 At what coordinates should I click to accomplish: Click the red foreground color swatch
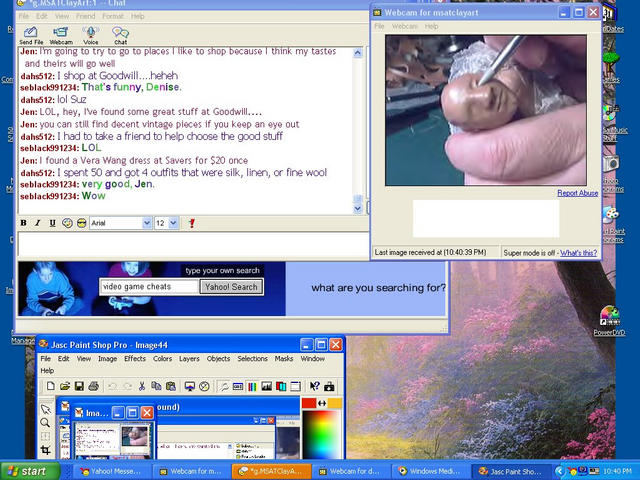click(309, 403)
